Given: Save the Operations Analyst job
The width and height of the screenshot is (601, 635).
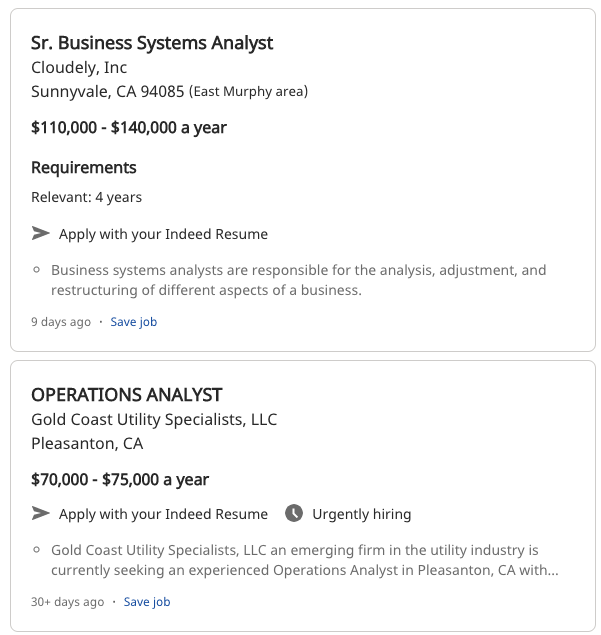Looking at the screenshot, I should coord(147,602).
